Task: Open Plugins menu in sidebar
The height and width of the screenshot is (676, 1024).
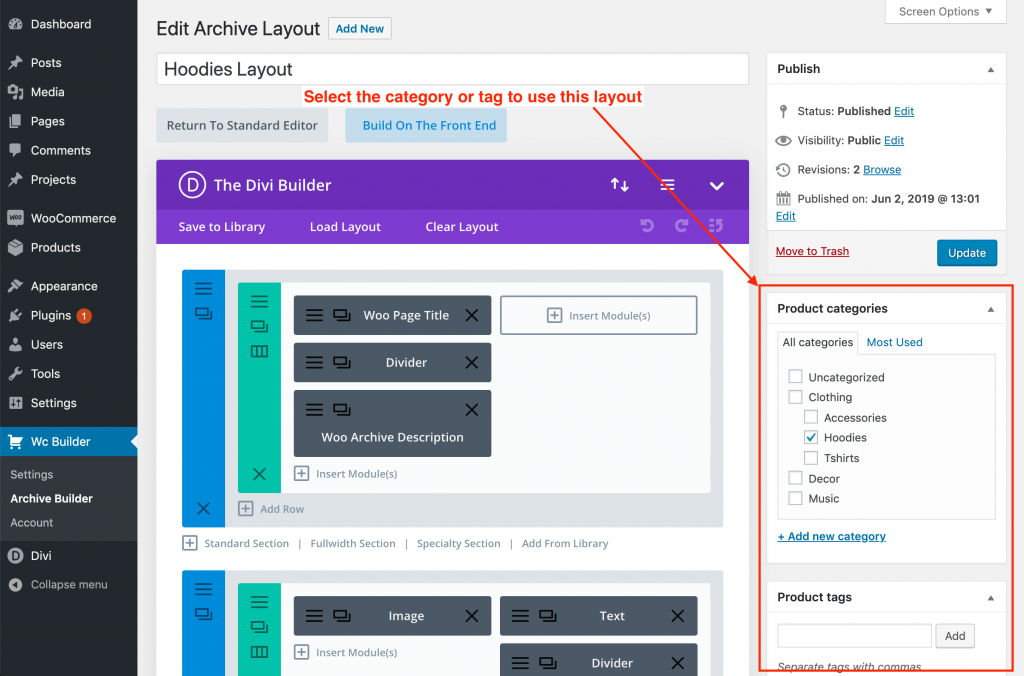Action: pyautogui.click(x=69, y=315)
